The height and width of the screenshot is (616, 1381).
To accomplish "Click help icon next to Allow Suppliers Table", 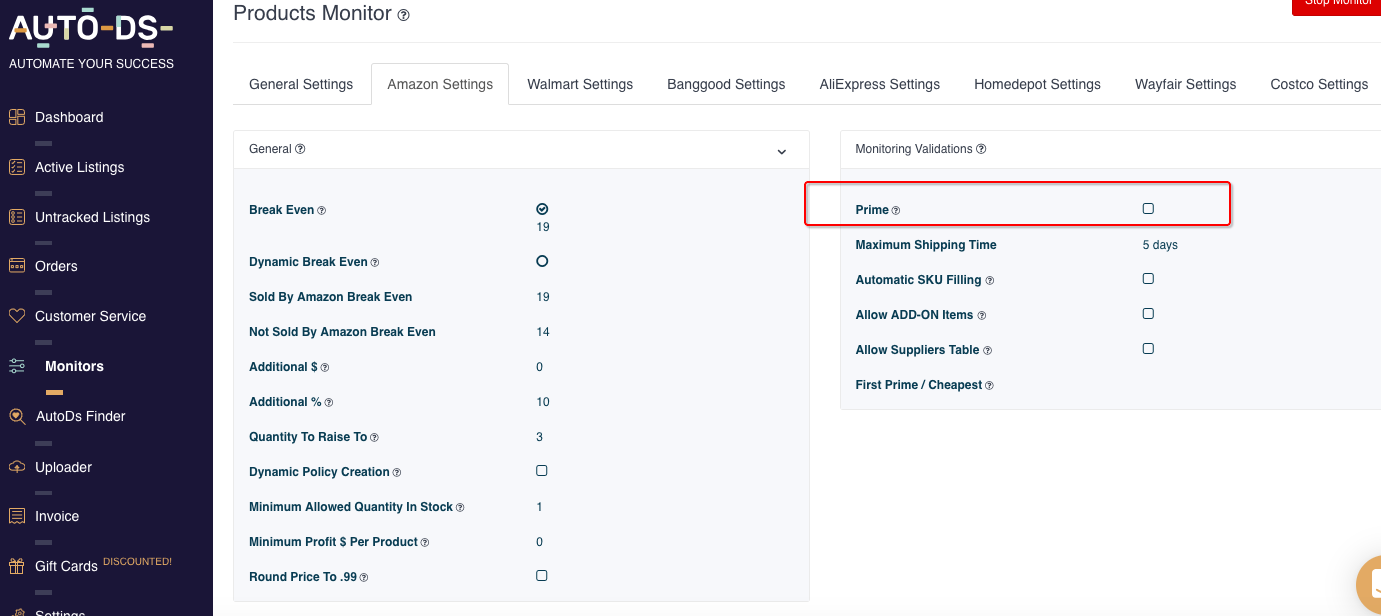I will point(988,351).
